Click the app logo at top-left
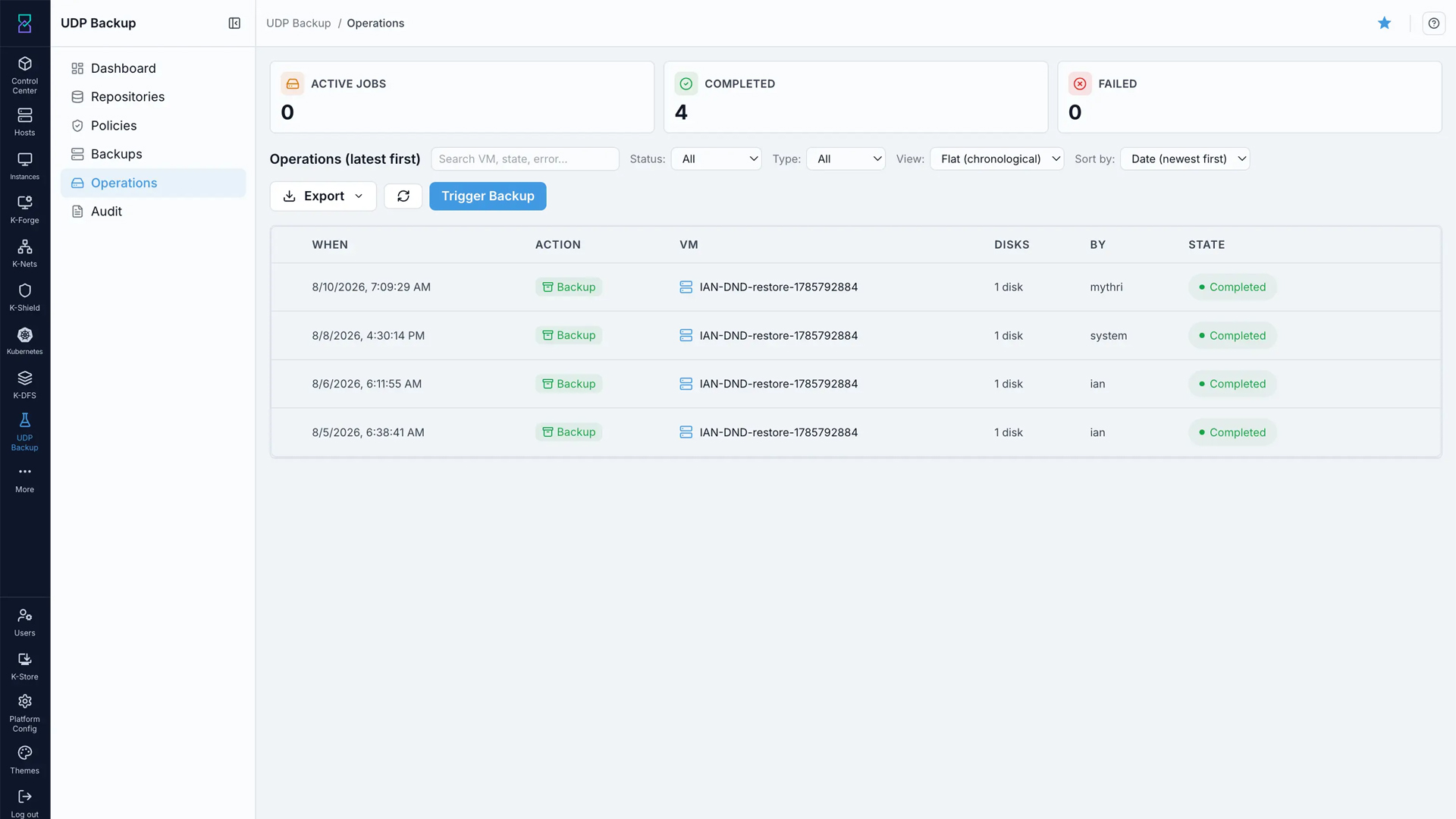Screen dimensions: 1456x819 (25, 24)
